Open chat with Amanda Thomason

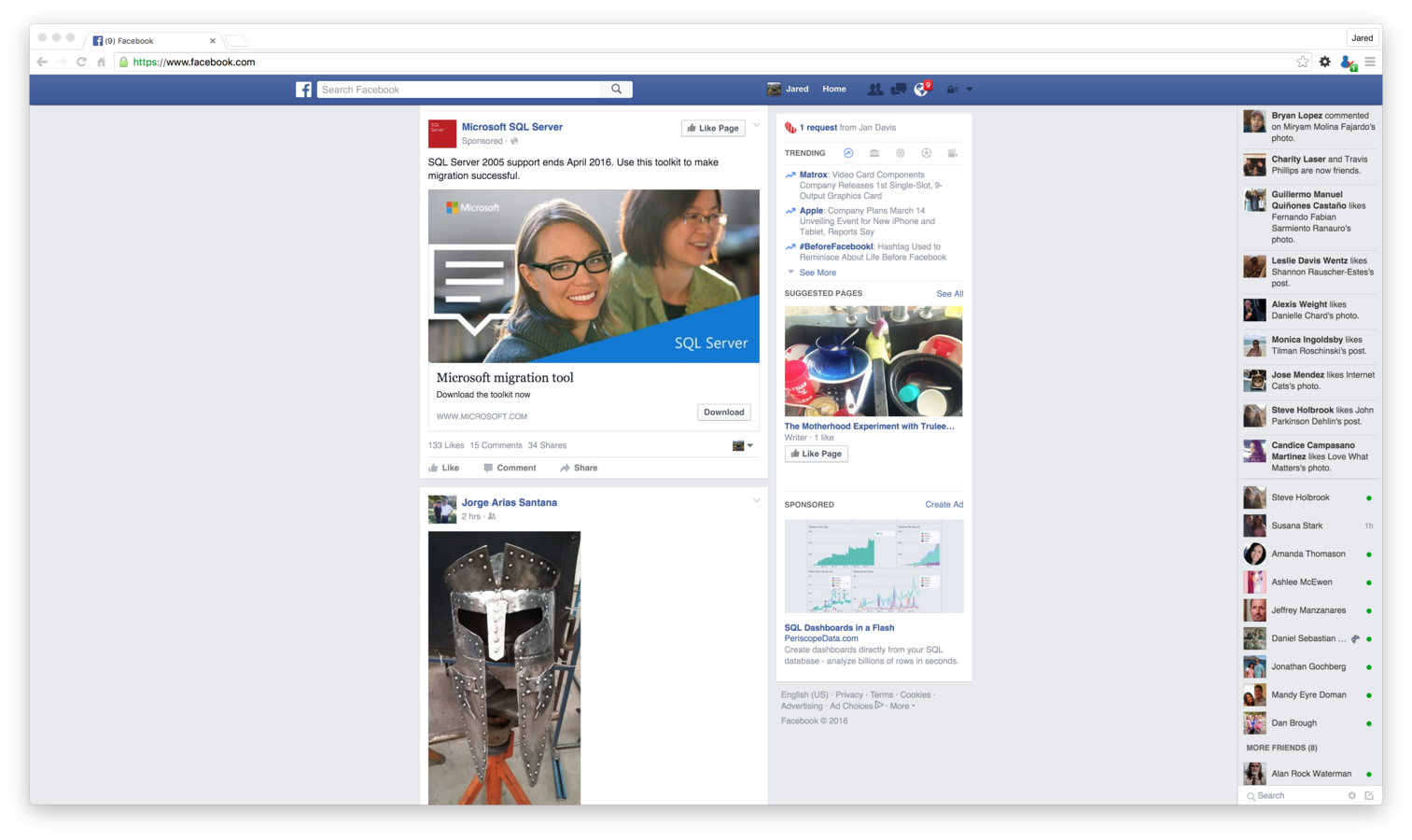click(x=1309, y=554)
